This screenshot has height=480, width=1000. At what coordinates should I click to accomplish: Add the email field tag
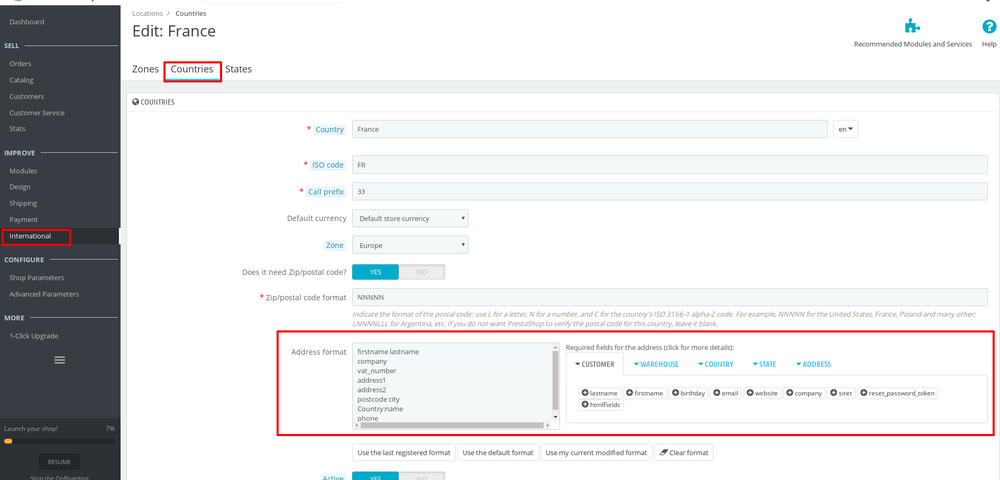(x=726, y=393)
